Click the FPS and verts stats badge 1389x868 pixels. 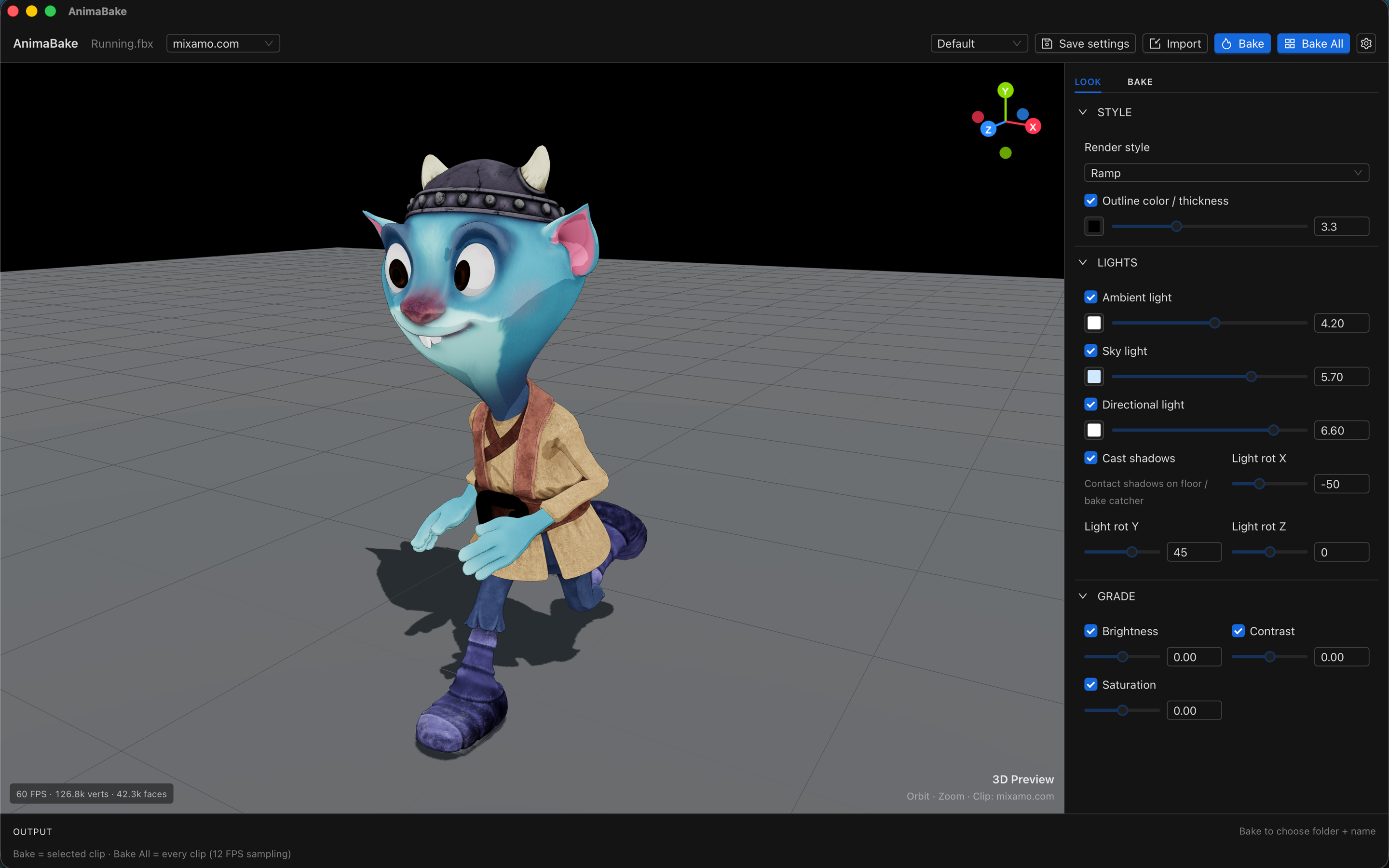[91, 794]
